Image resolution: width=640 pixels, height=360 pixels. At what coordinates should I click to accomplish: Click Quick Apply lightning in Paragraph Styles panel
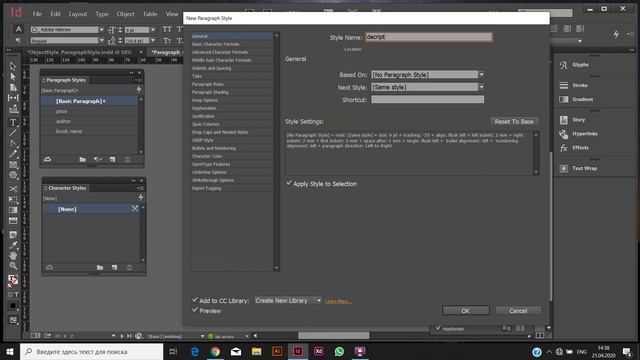tap(139, 89)
